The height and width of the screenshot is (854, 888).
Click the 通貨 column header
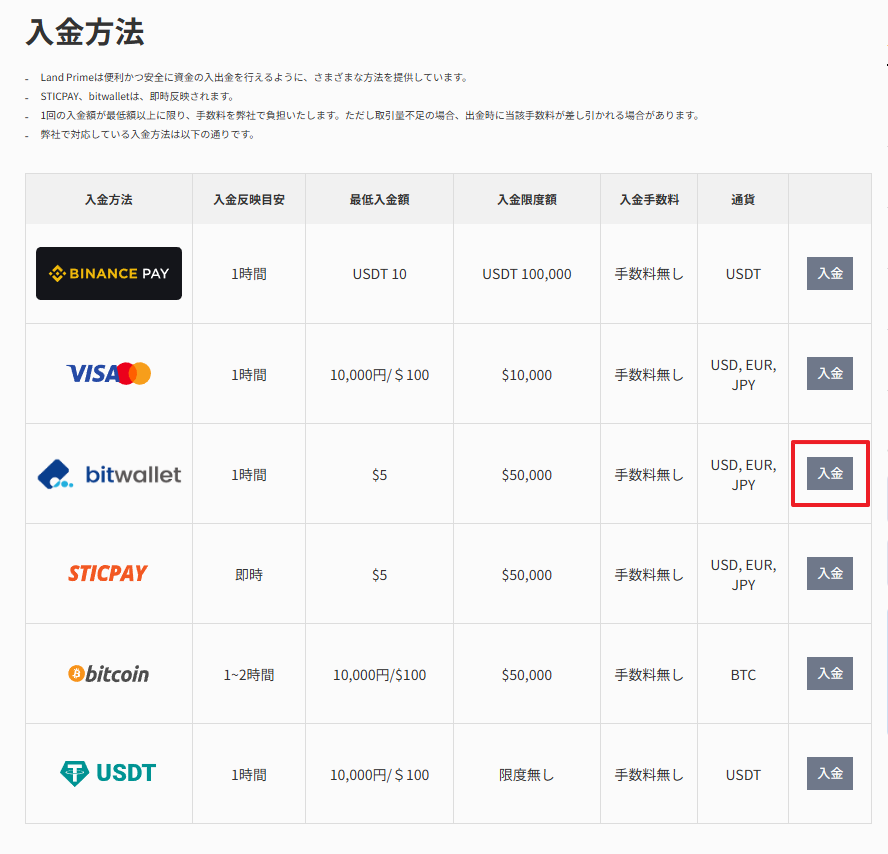(742, 199)
